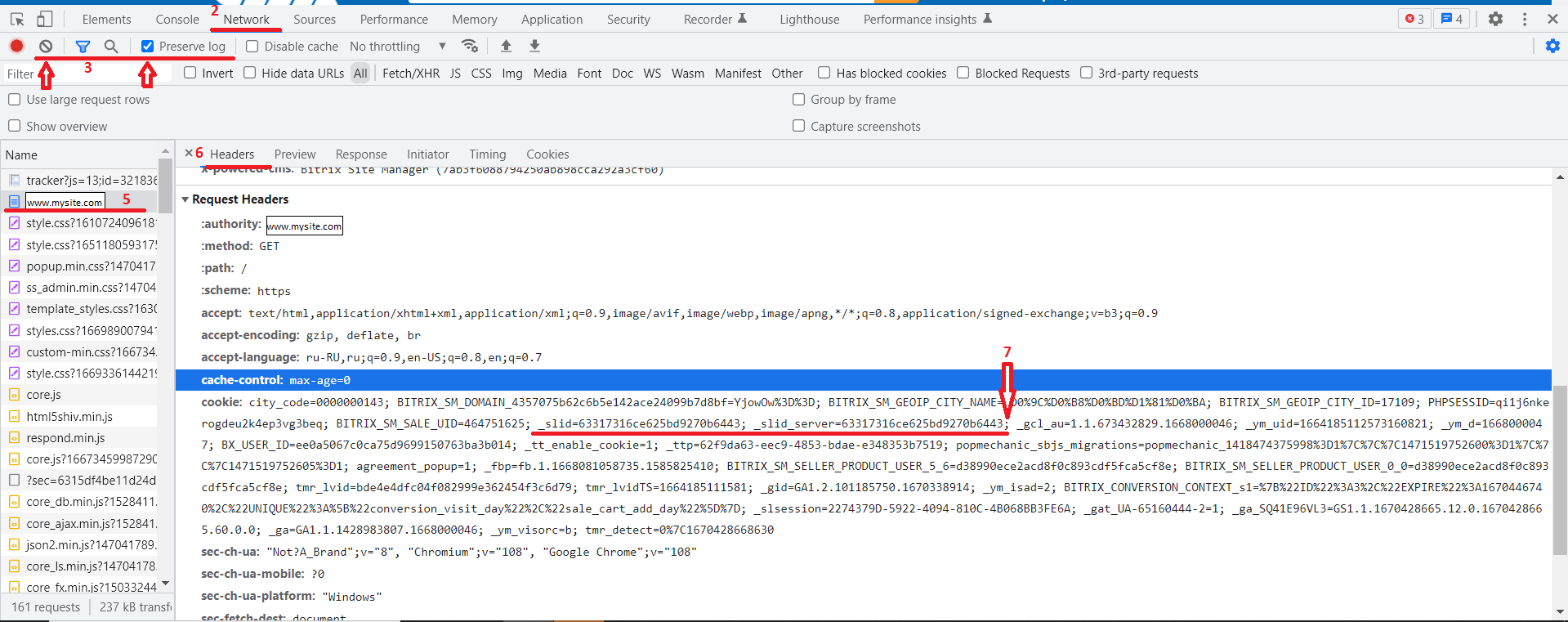Image resolution: width=1568 pixels, height=622 pixels.
Task: Switch to the Console tab
Action: [x=177, y=20]
